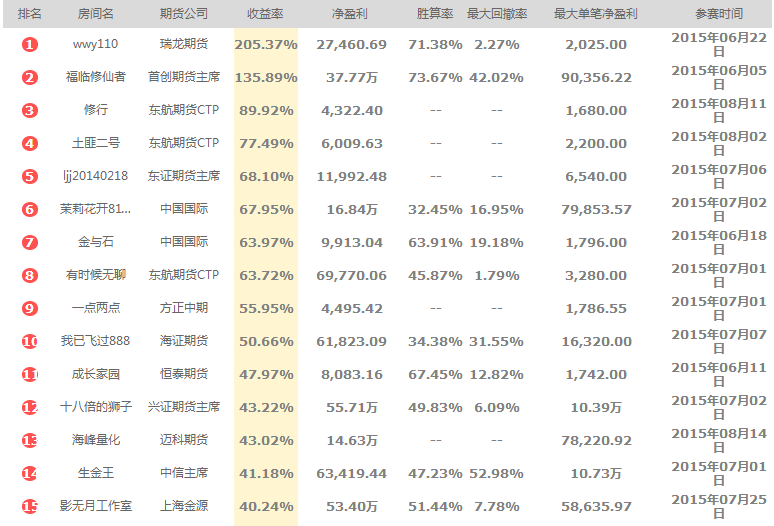Select 瑞龙期货 company cell

pos(184,44)
